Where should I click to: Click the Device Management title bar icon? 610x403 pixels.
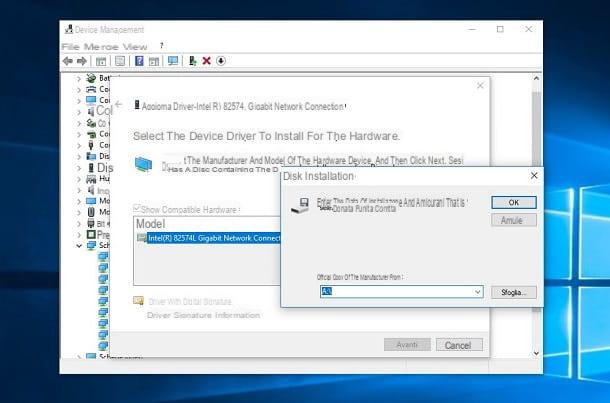69,29
